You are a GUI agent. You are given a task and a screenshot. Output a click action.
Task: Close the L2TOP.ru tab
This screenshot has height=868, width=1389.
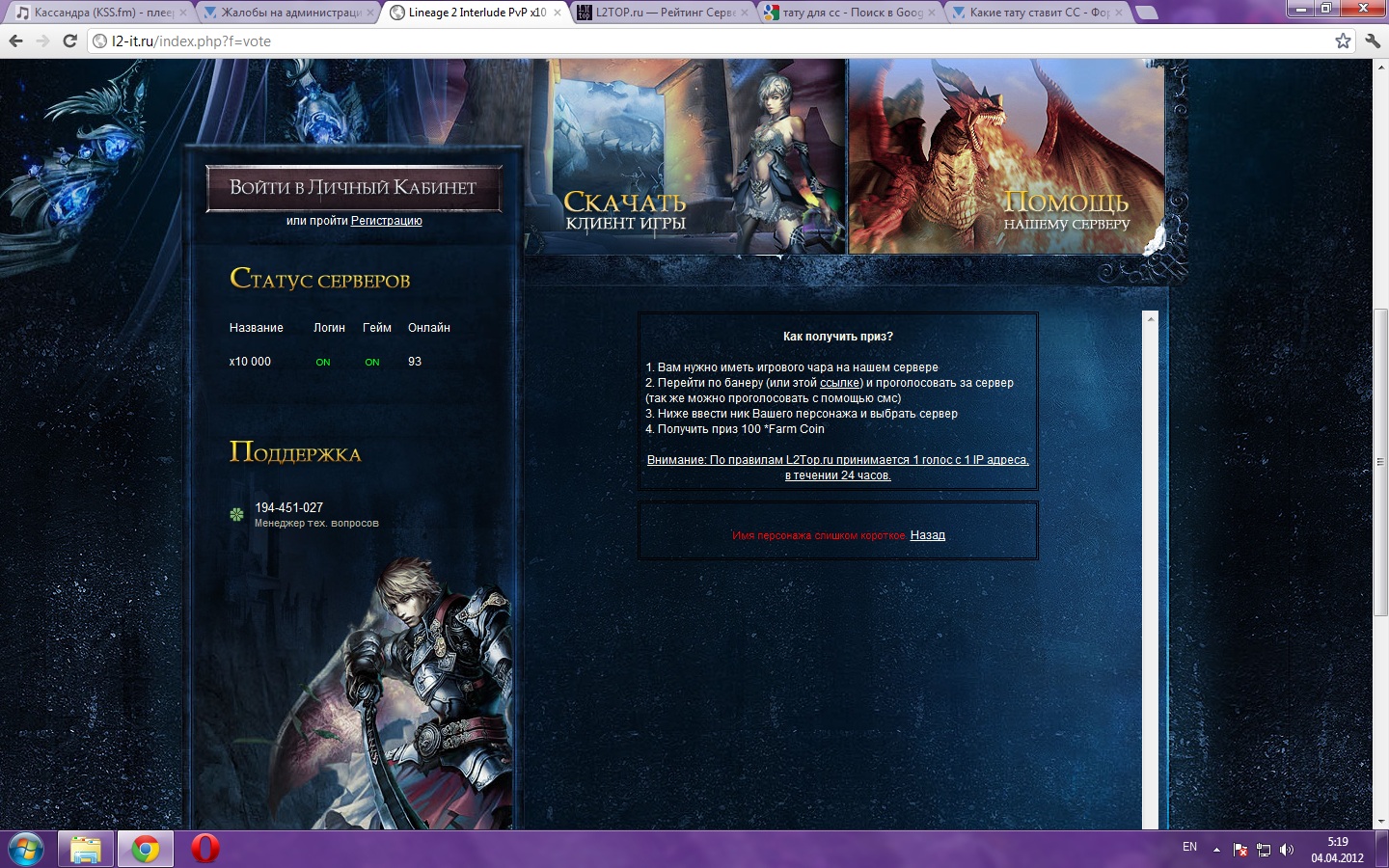(x=745, y=13)
